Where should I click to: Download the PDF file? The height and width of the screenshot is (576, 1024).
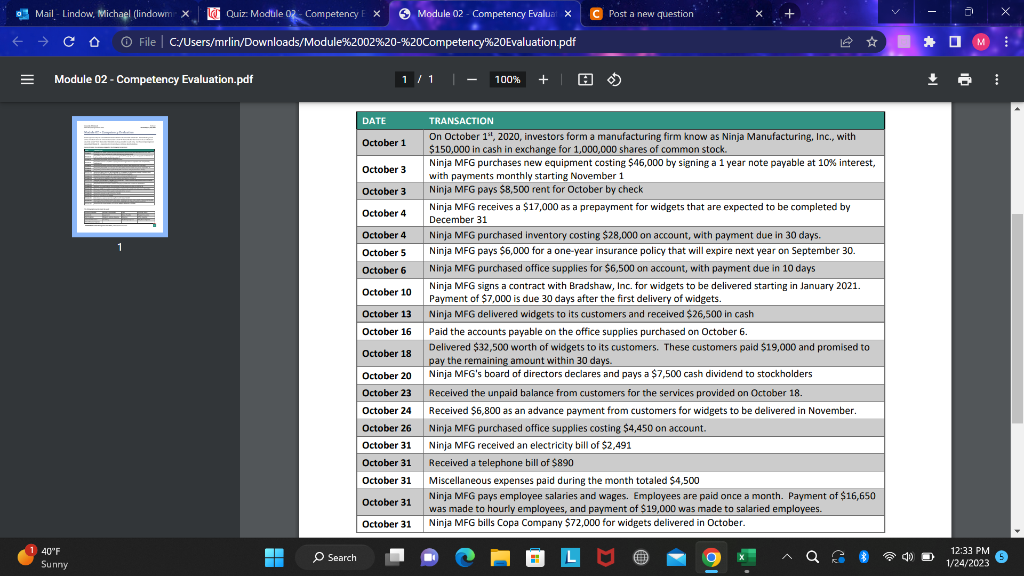click(x=933, y=79)
